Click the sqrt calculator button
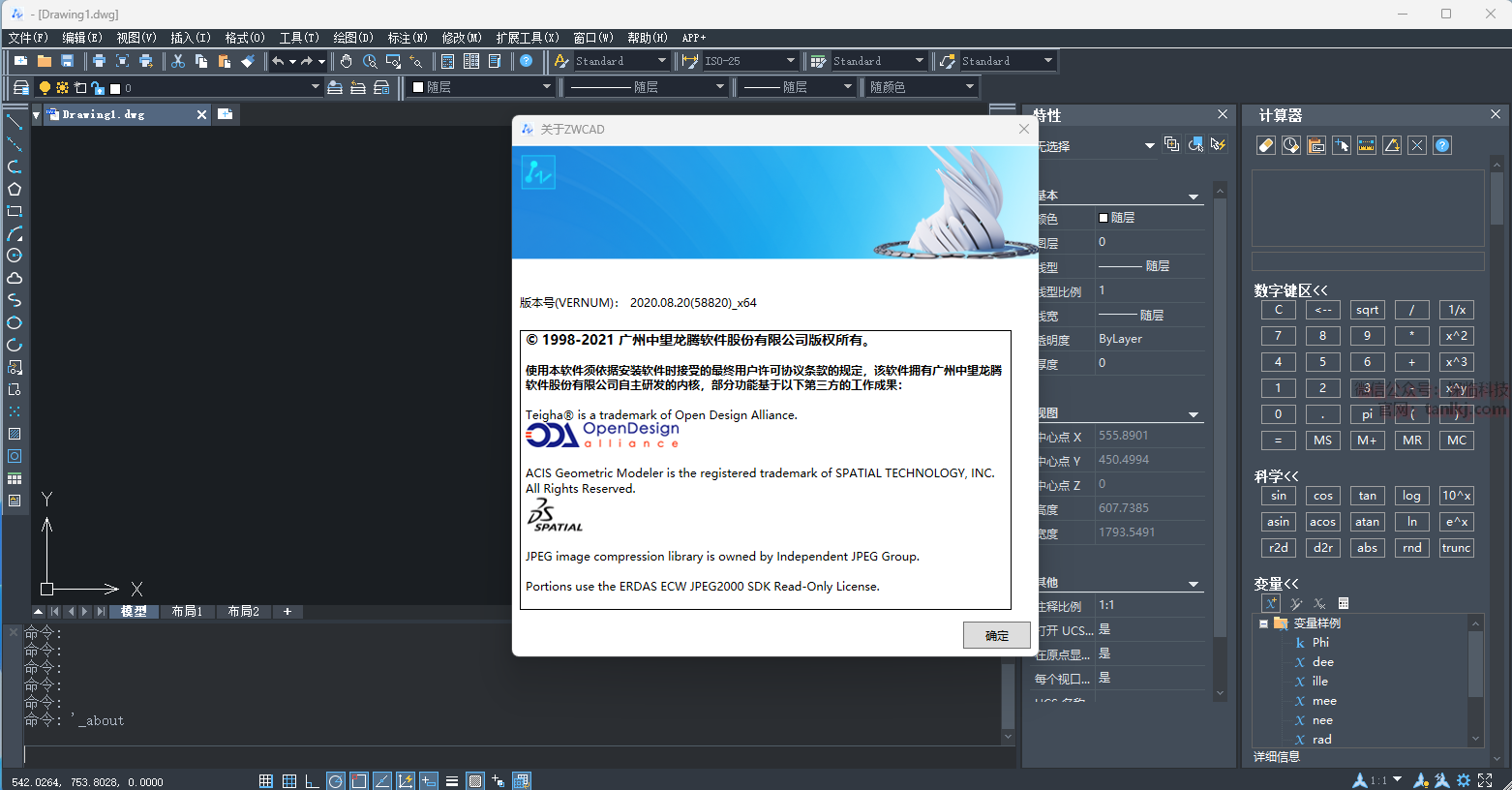This screenshot has width=1512, height=790. [1368, 310]
